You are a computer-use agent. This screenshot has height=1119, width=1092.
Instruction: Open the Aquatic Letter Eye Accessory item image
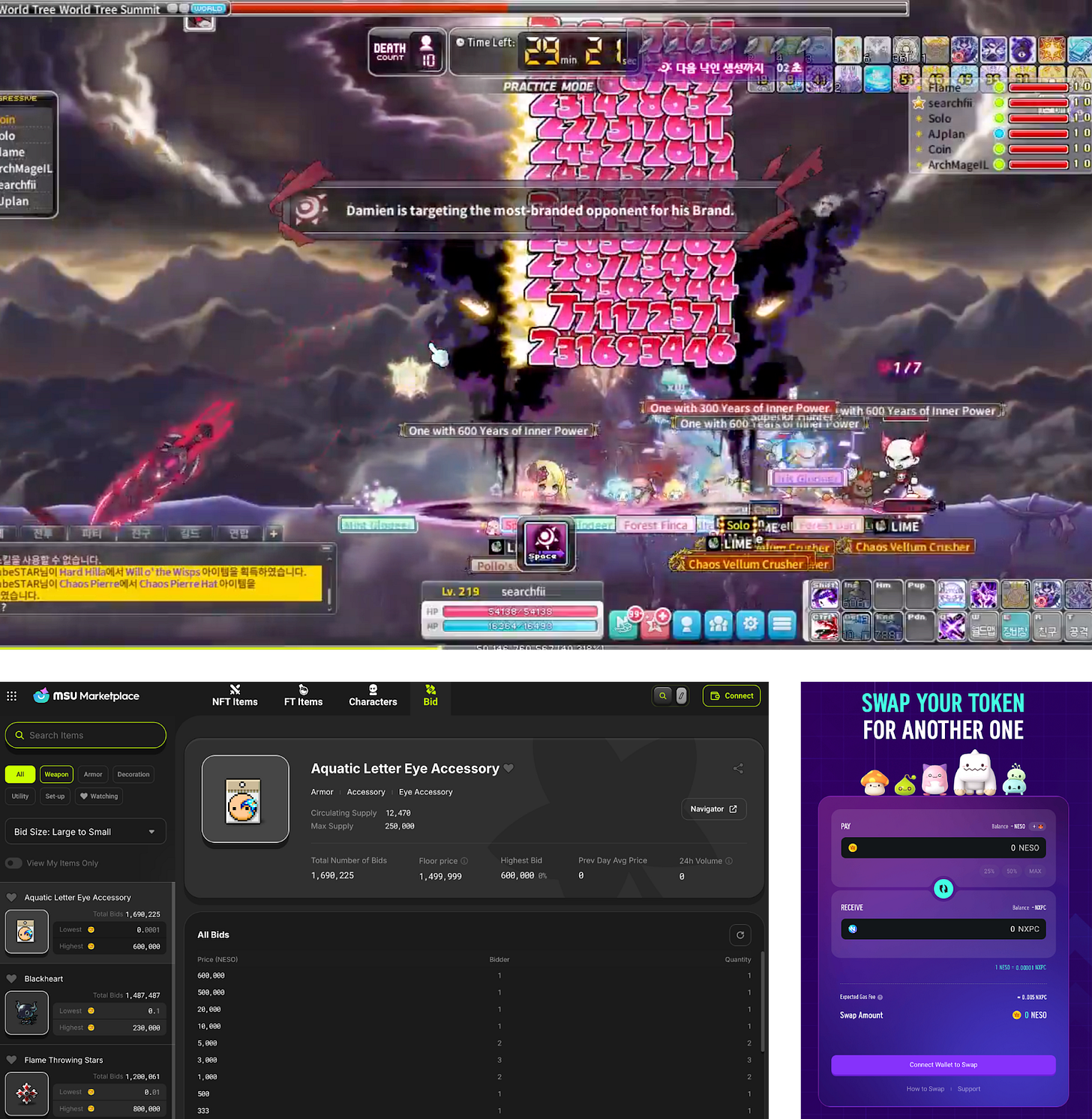coord(245,799)
